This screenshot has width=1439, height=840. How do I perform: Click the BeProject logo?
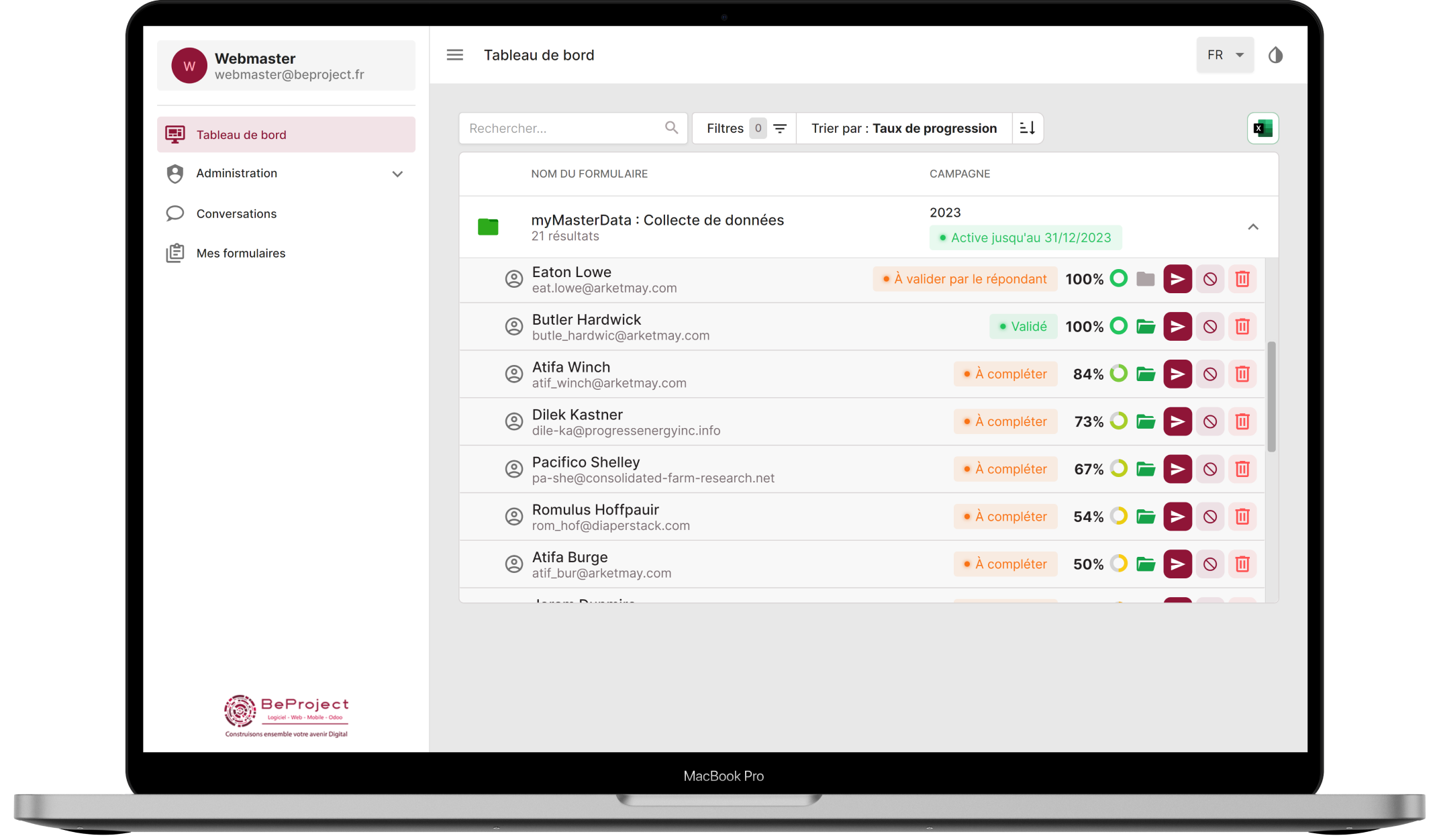tap(286, 713)
